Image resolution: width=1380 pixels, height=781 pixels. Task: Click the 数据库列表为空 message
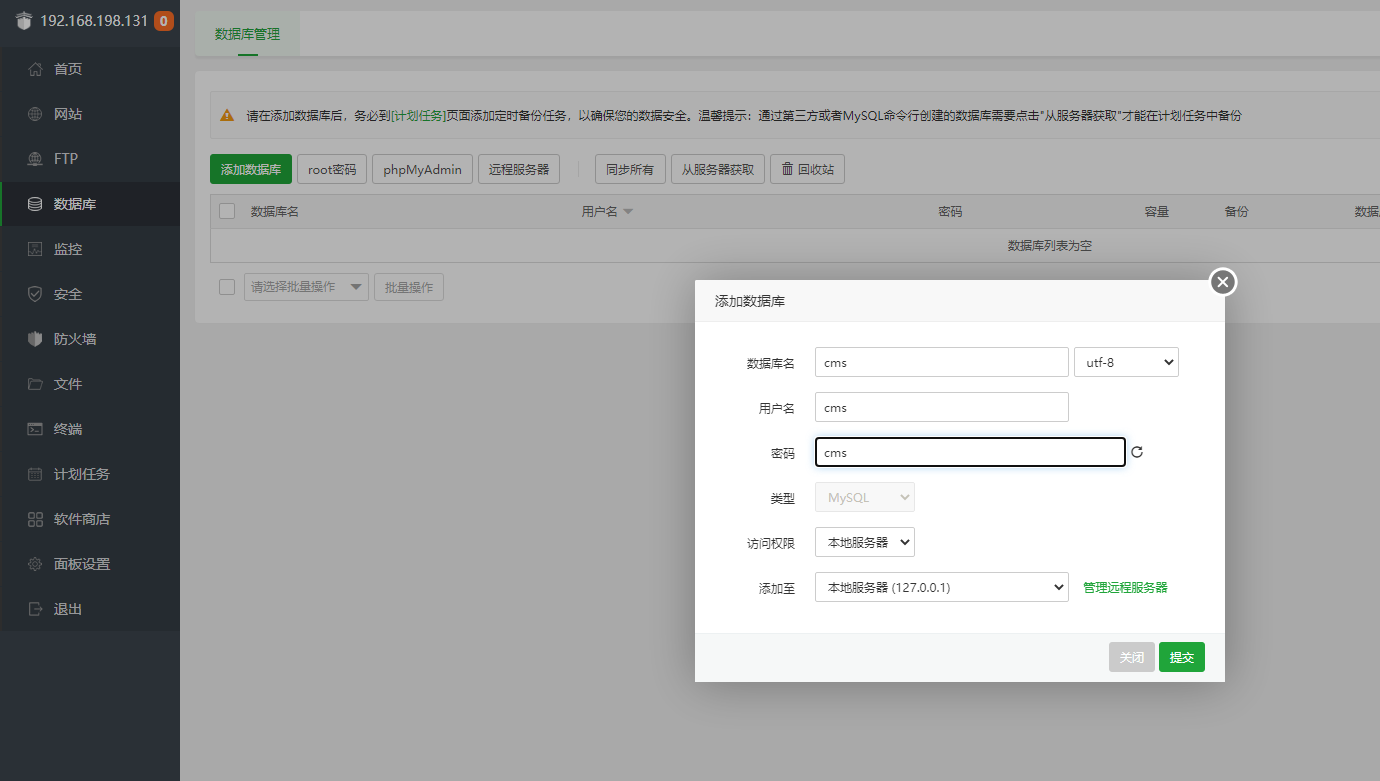pyautogui.click(x=1050, y=245)
